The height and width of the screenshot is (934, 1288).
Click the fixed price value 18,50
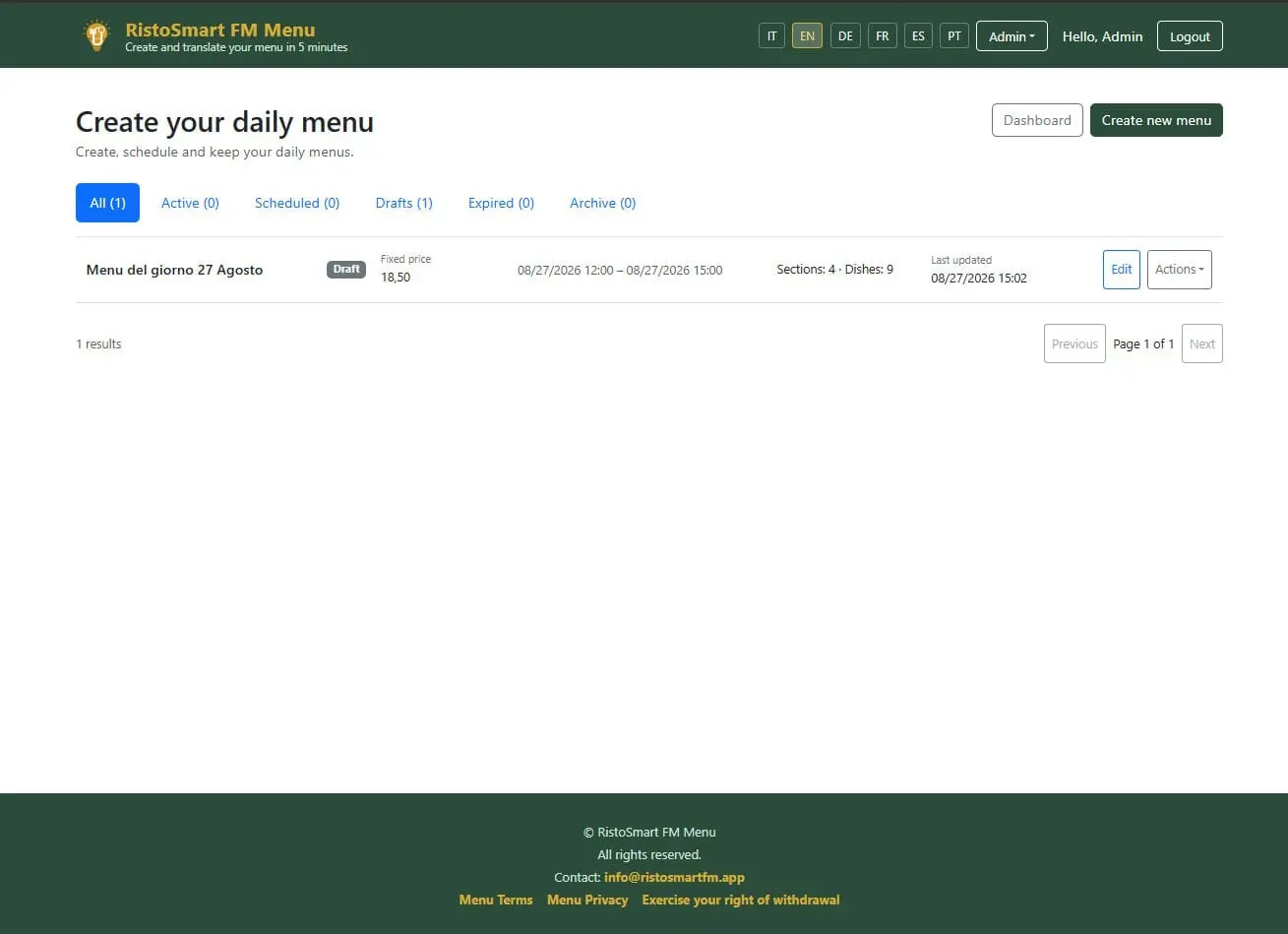(396, 278)
